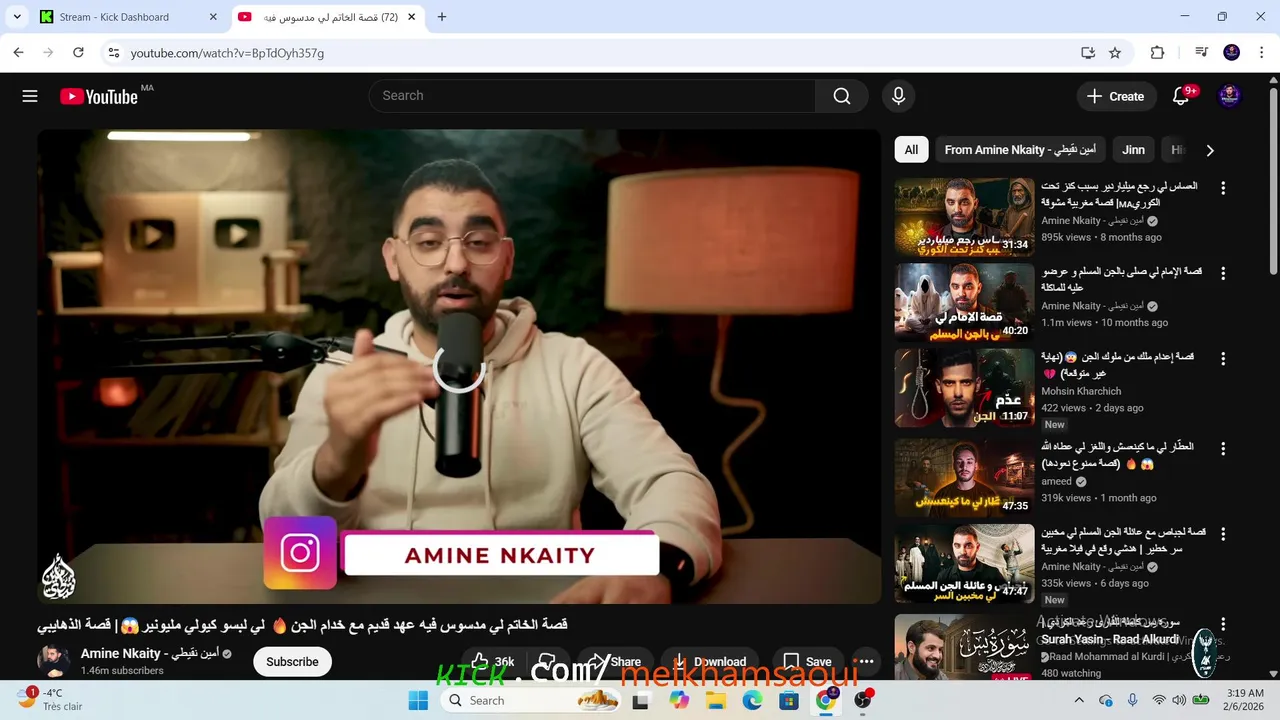This screenshot has width=1280, height=720.
Task: Open the weather widget showing -4°C
Action: 52,700
